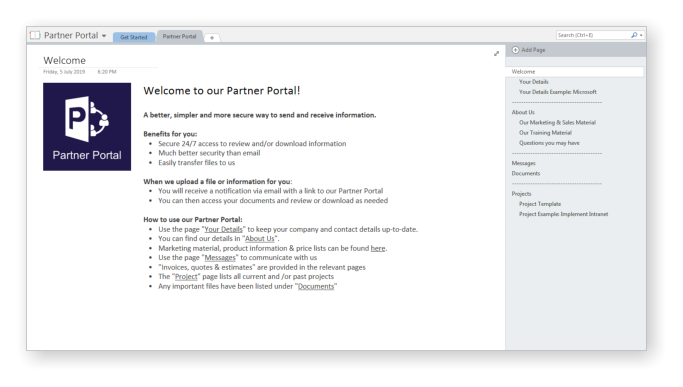Open the Projects page
Screen dimensions: 683x387
[x=521, y=194]
